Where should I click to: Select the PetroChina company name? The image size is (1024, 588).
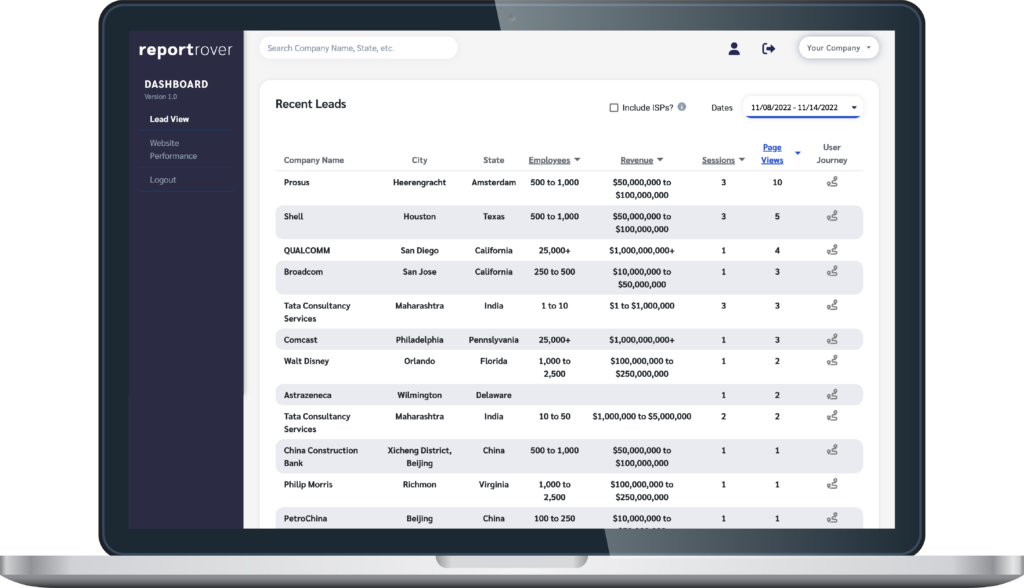pos(306,518)
